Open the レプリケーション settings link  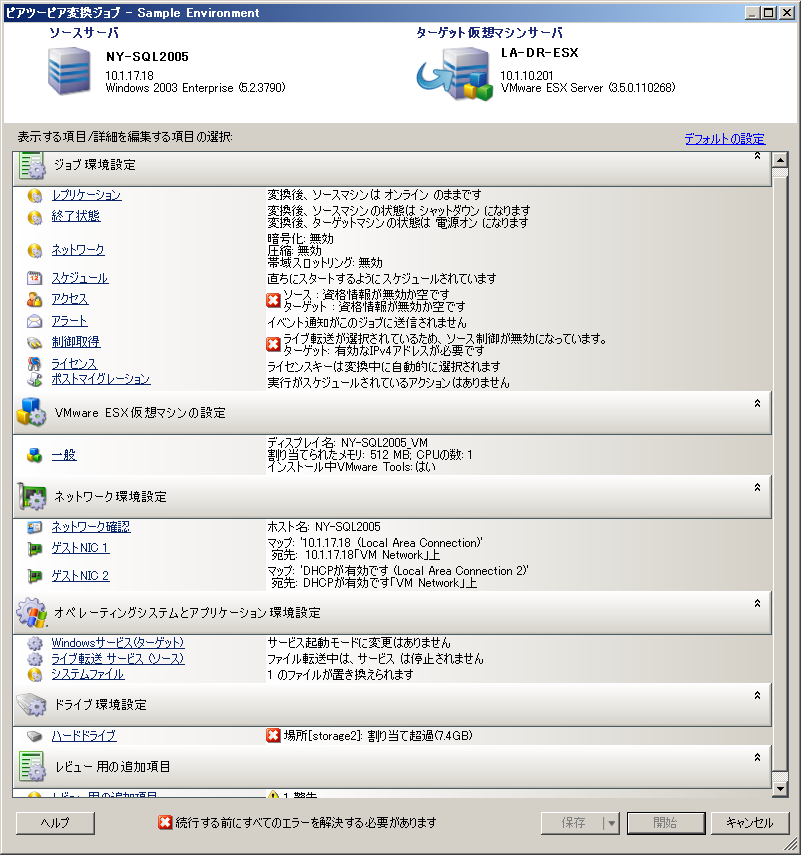coord(87,195)
